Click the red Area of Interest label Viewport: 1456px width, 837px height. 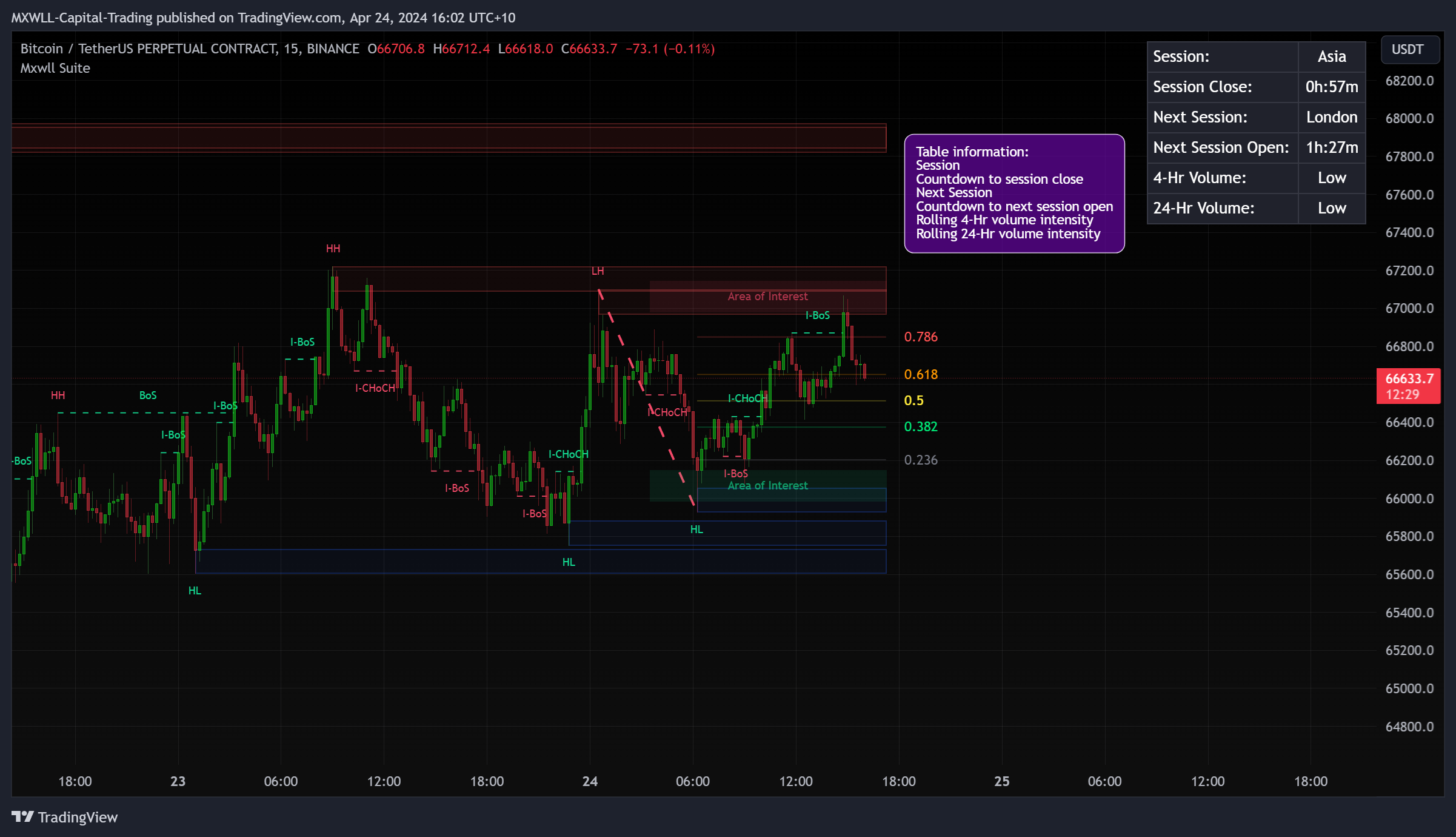(767, 296)
